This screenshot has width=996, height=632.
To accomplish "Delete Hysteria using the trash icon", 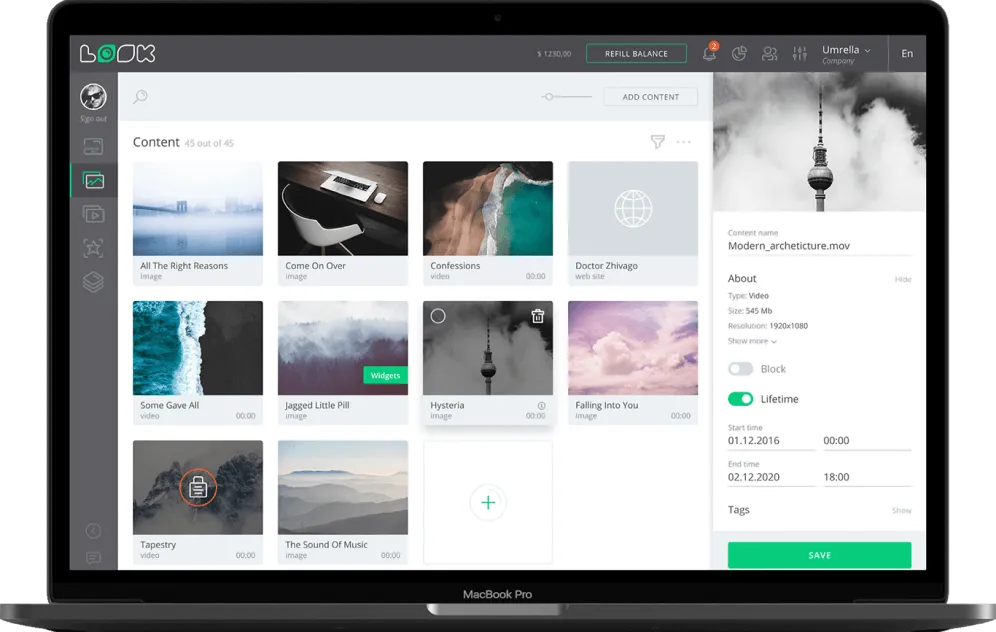I will click(537, 316).
